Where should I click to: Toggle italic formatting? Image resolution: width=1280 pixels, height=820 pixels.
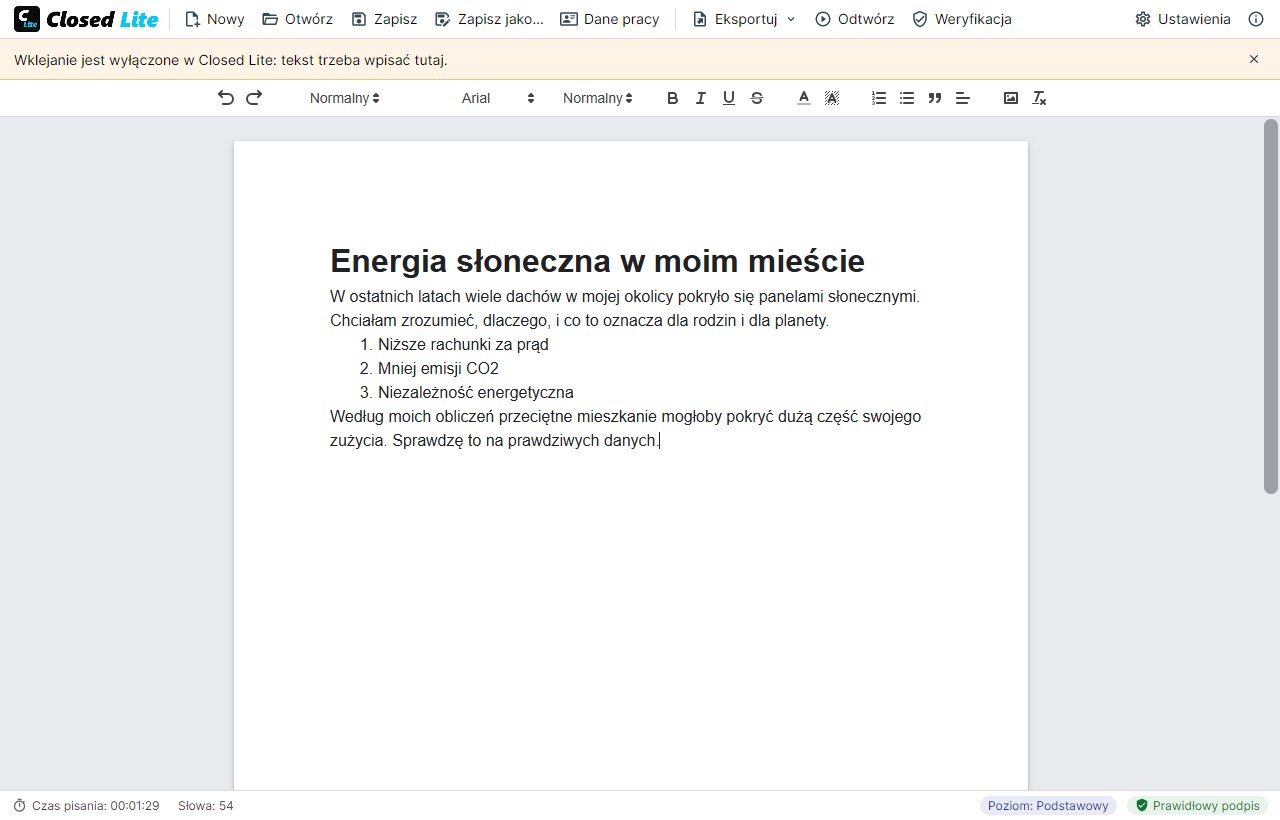700,98
